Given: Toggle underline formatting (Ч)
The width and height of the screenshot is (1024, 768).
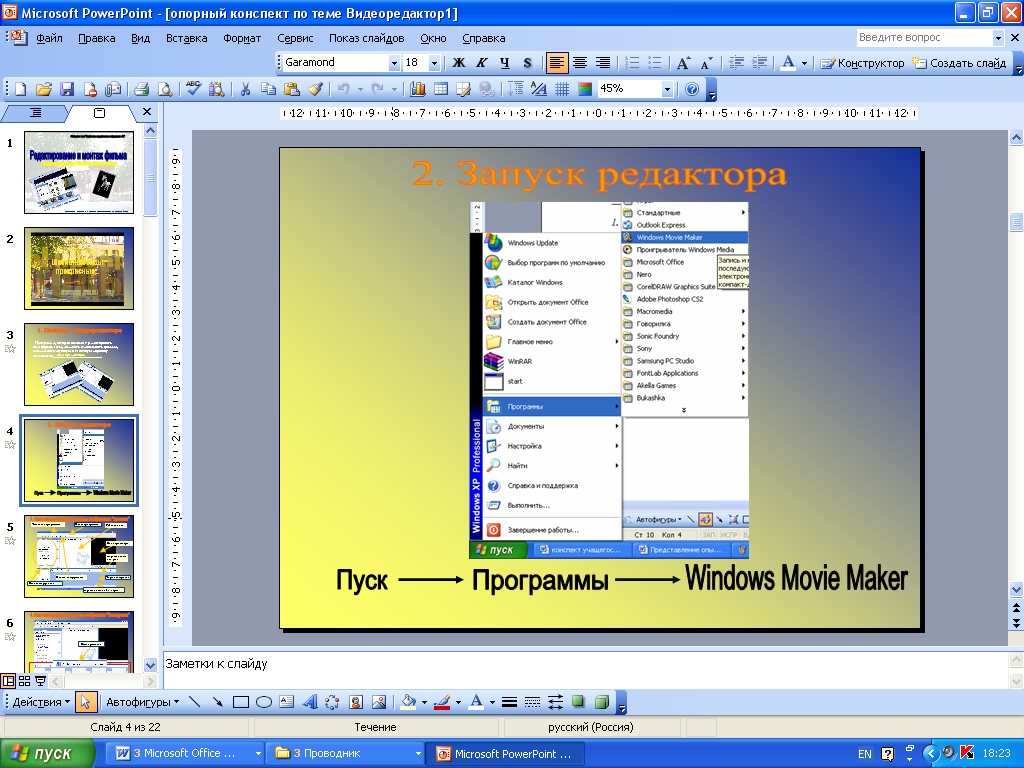Looking at the screenshot, I should point(504,63).
